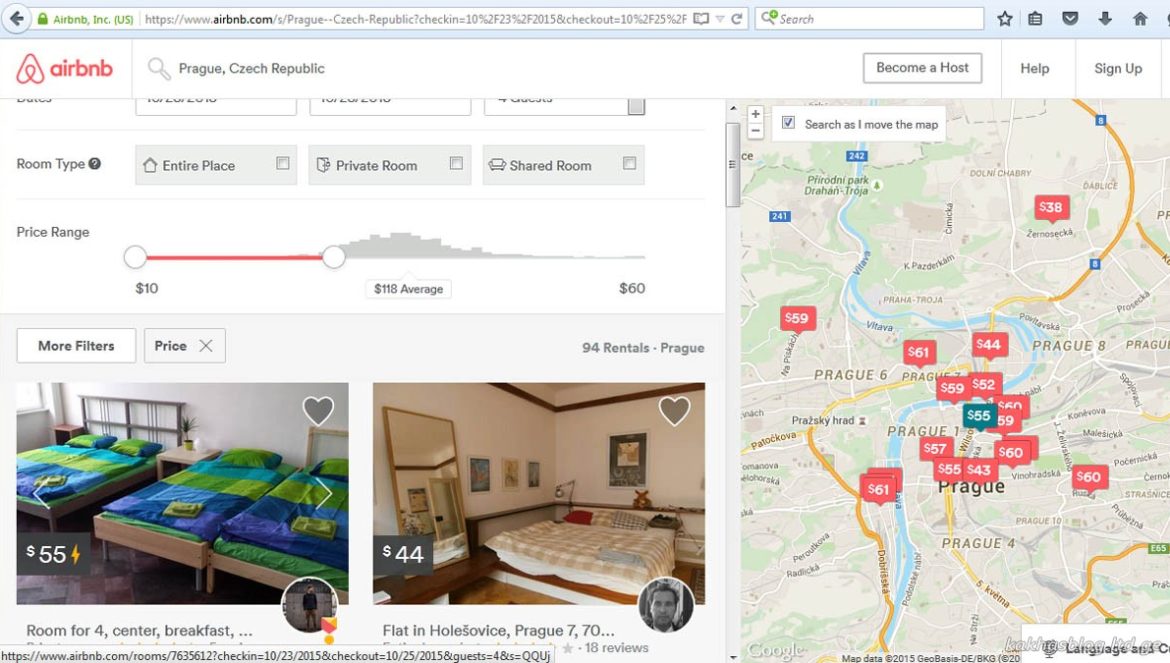Click the results list scrollbar

tap(732, 164)
